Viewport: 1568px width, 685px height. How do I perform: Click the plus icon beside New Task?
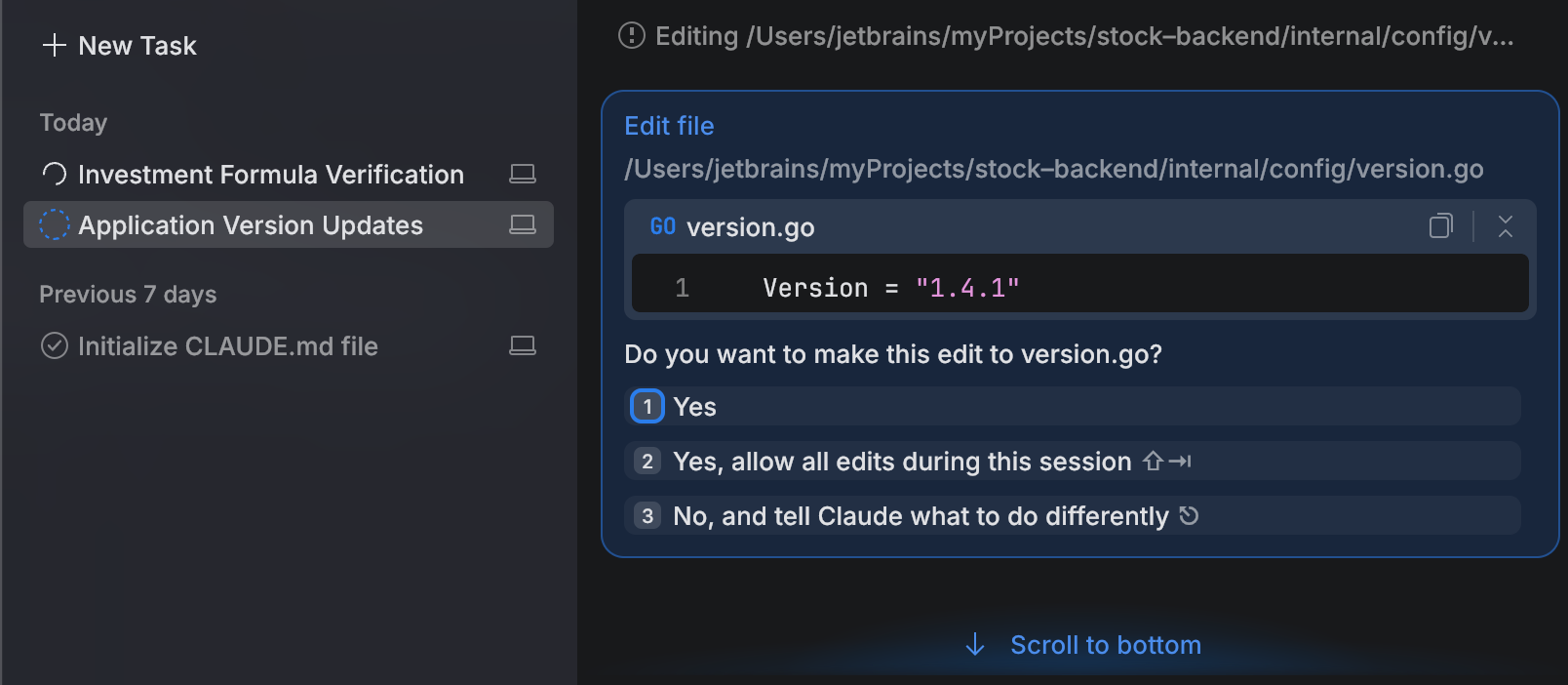[54, 45]
